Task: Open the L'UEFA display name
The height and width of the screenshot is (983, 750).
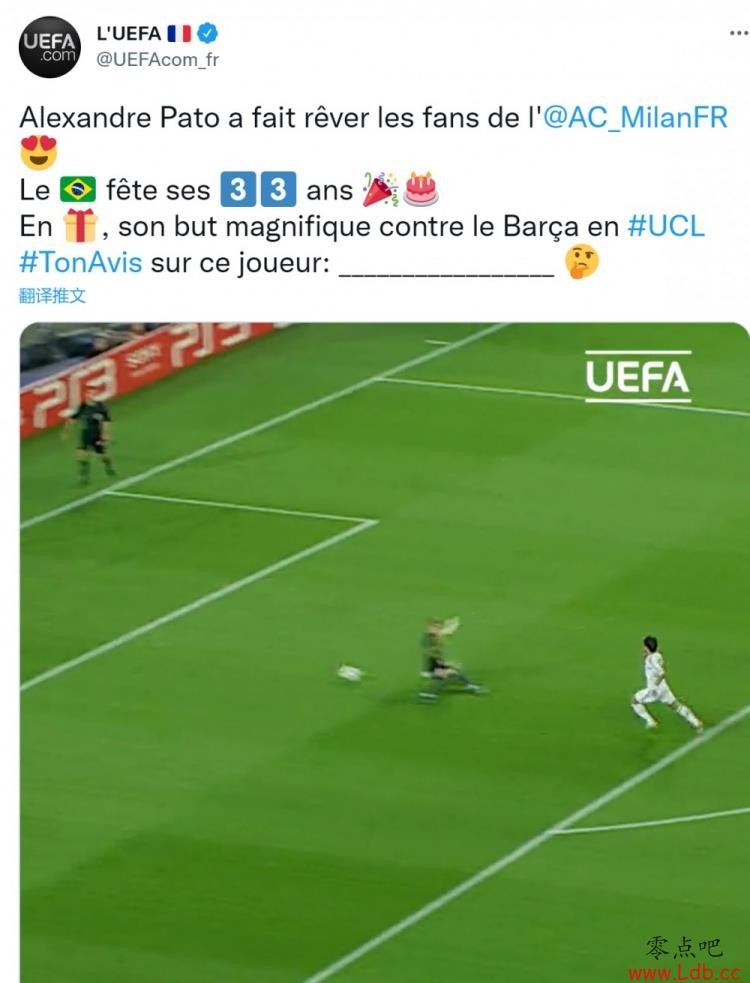Action: point(129,33)
